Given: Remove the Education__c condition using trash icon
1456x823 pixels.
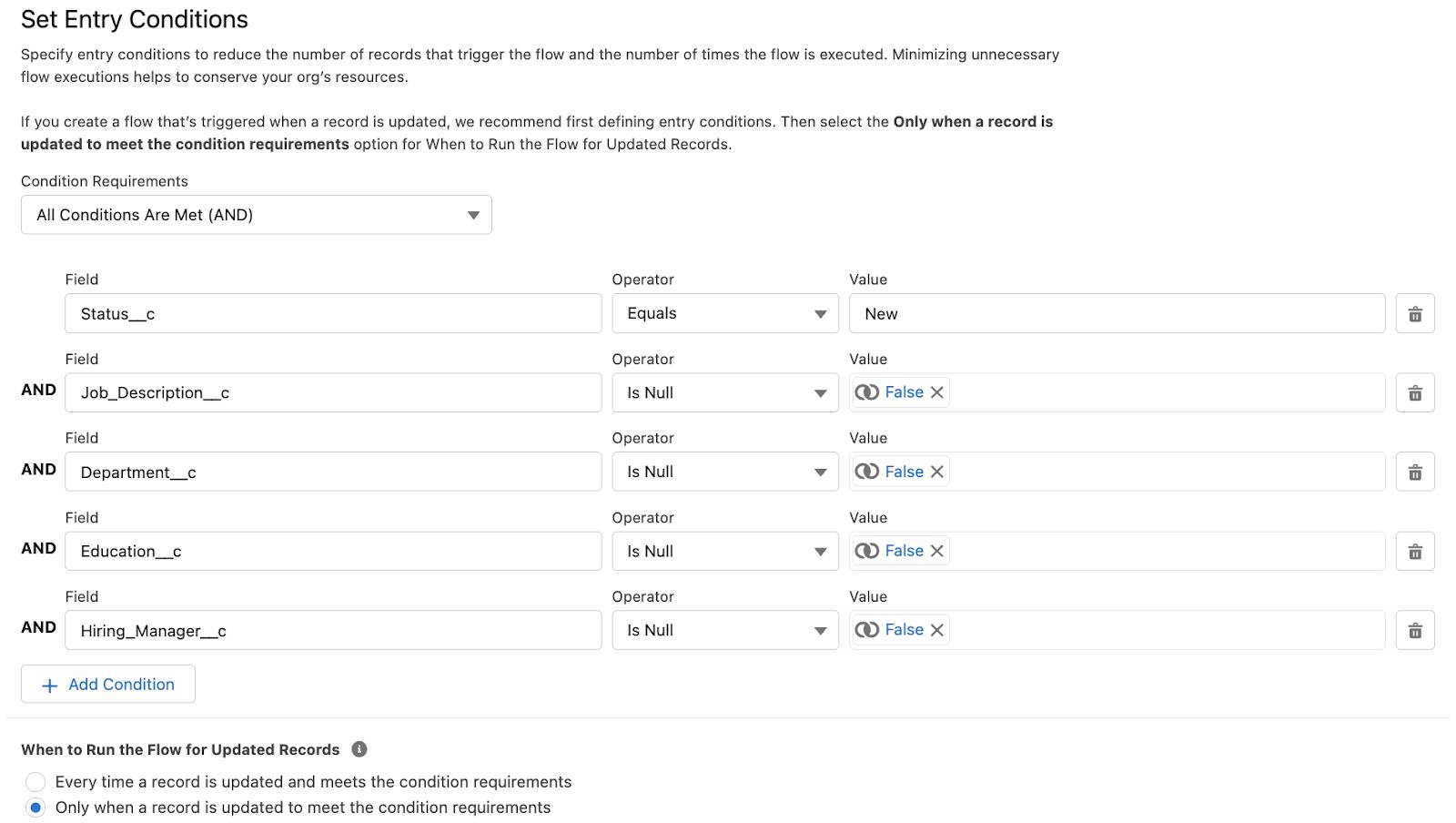Looking at the screenshot, I should (1416, 551).
